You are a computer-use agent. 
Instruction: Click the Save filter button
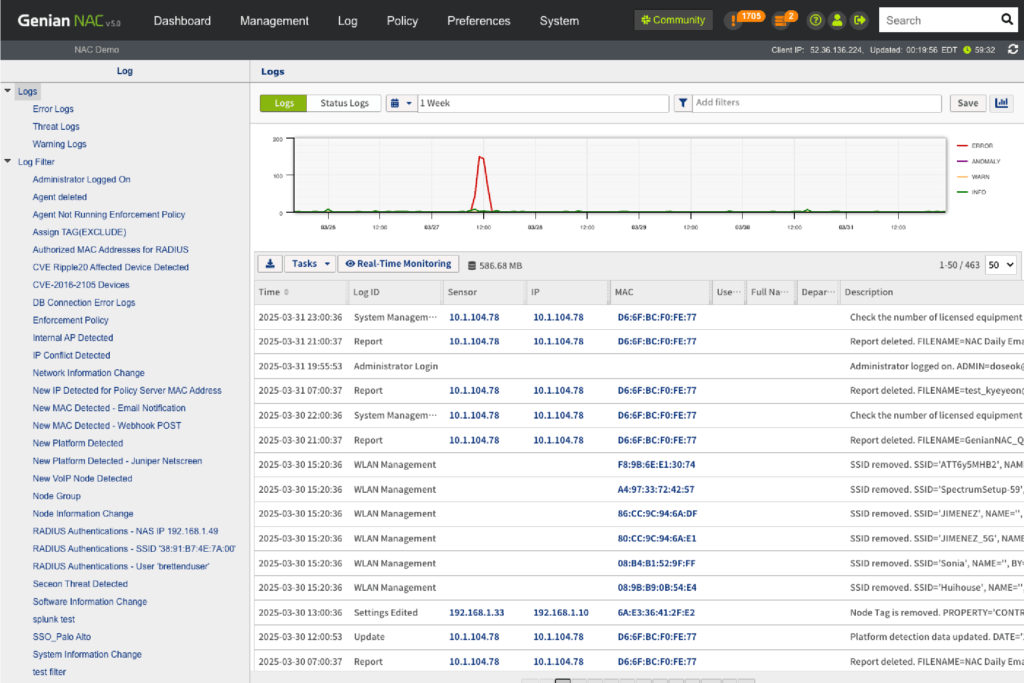click(x=967, y=103)
